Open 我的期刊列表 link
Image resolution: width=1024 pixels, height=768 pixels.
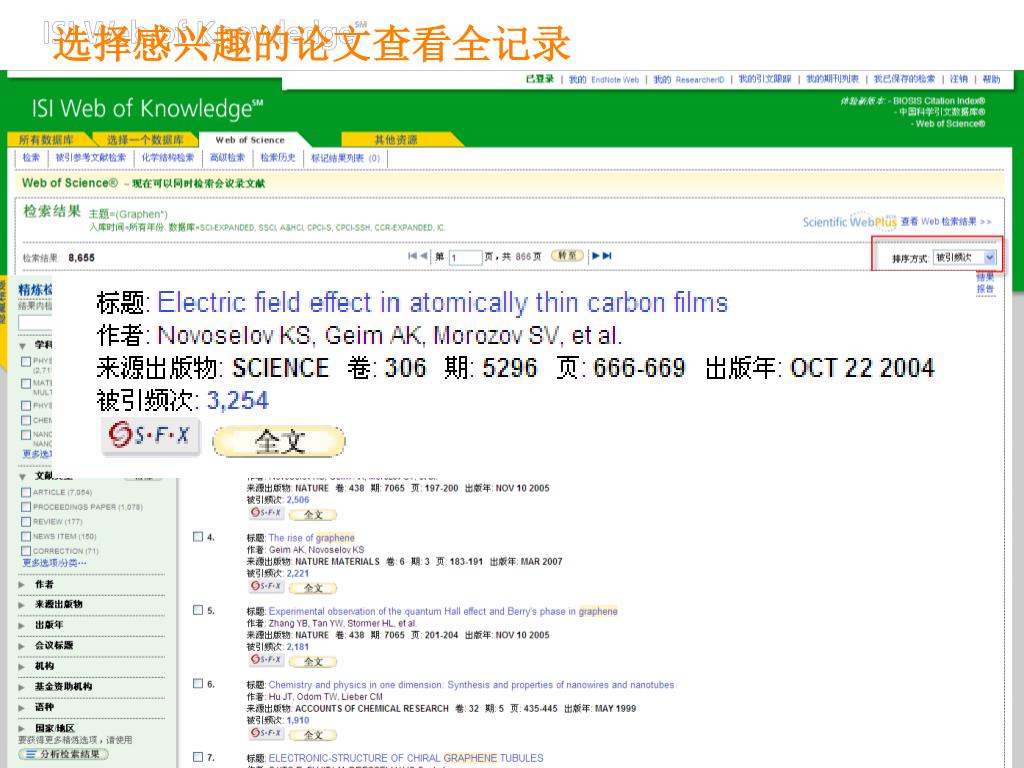tap(833, 80)
